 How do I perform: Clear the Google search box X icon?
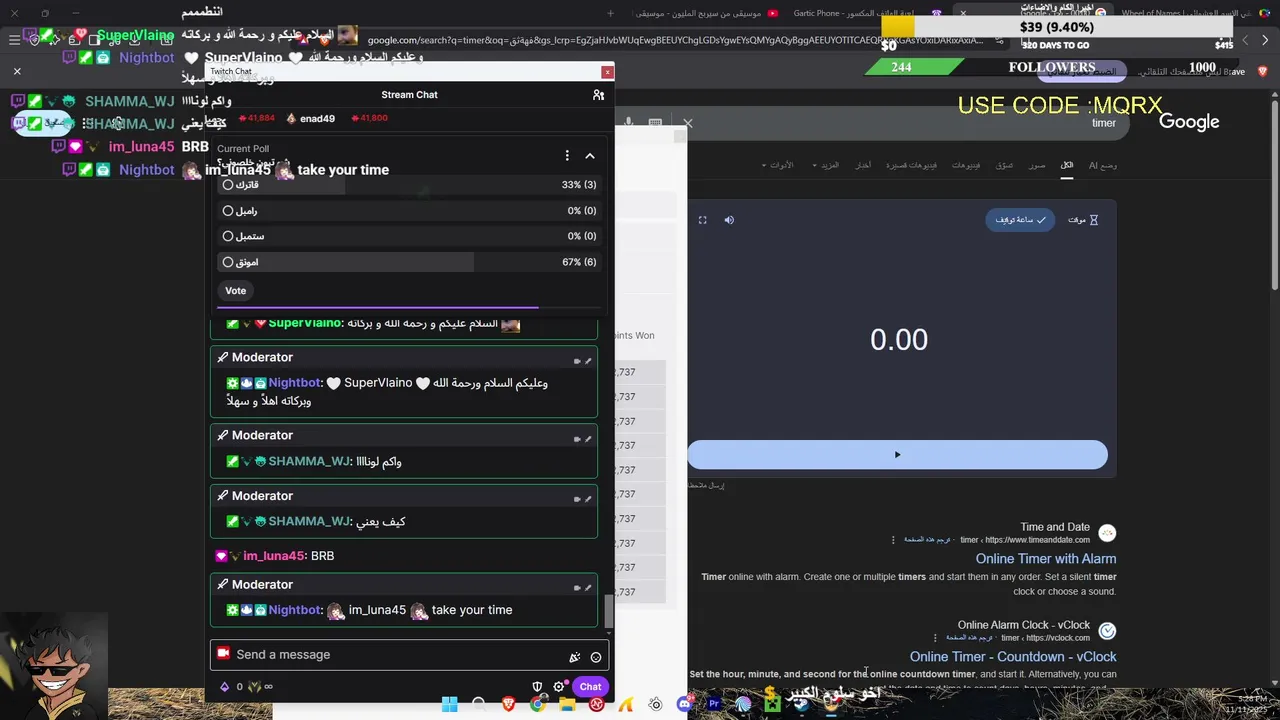click(x=687, y=123)
